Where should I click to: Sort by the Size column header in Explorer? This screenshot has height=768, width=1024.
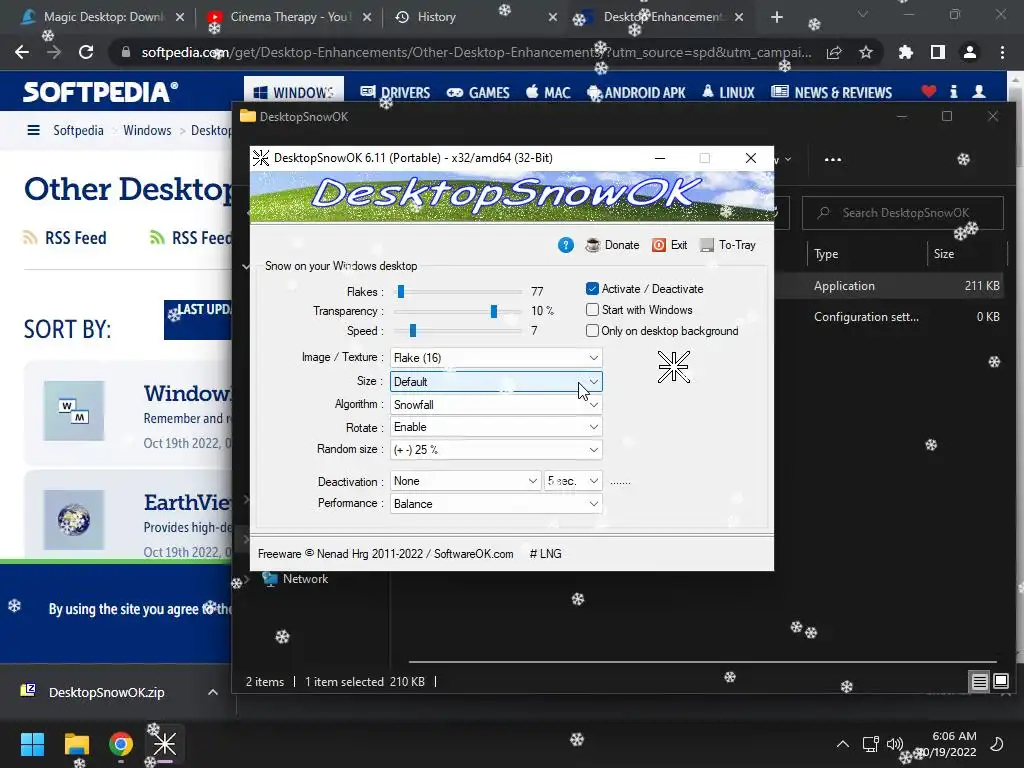click(944, 254)
